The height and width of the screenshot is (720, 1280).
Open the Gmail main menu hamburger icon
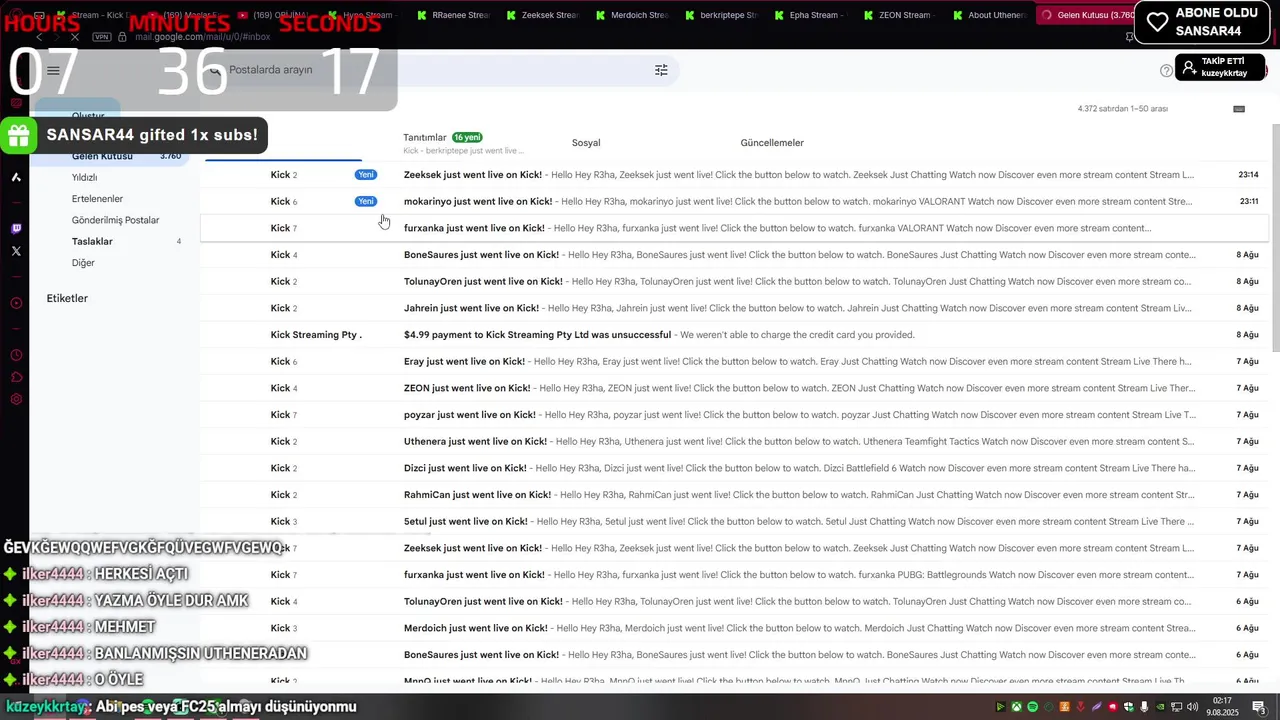point(53,71)
